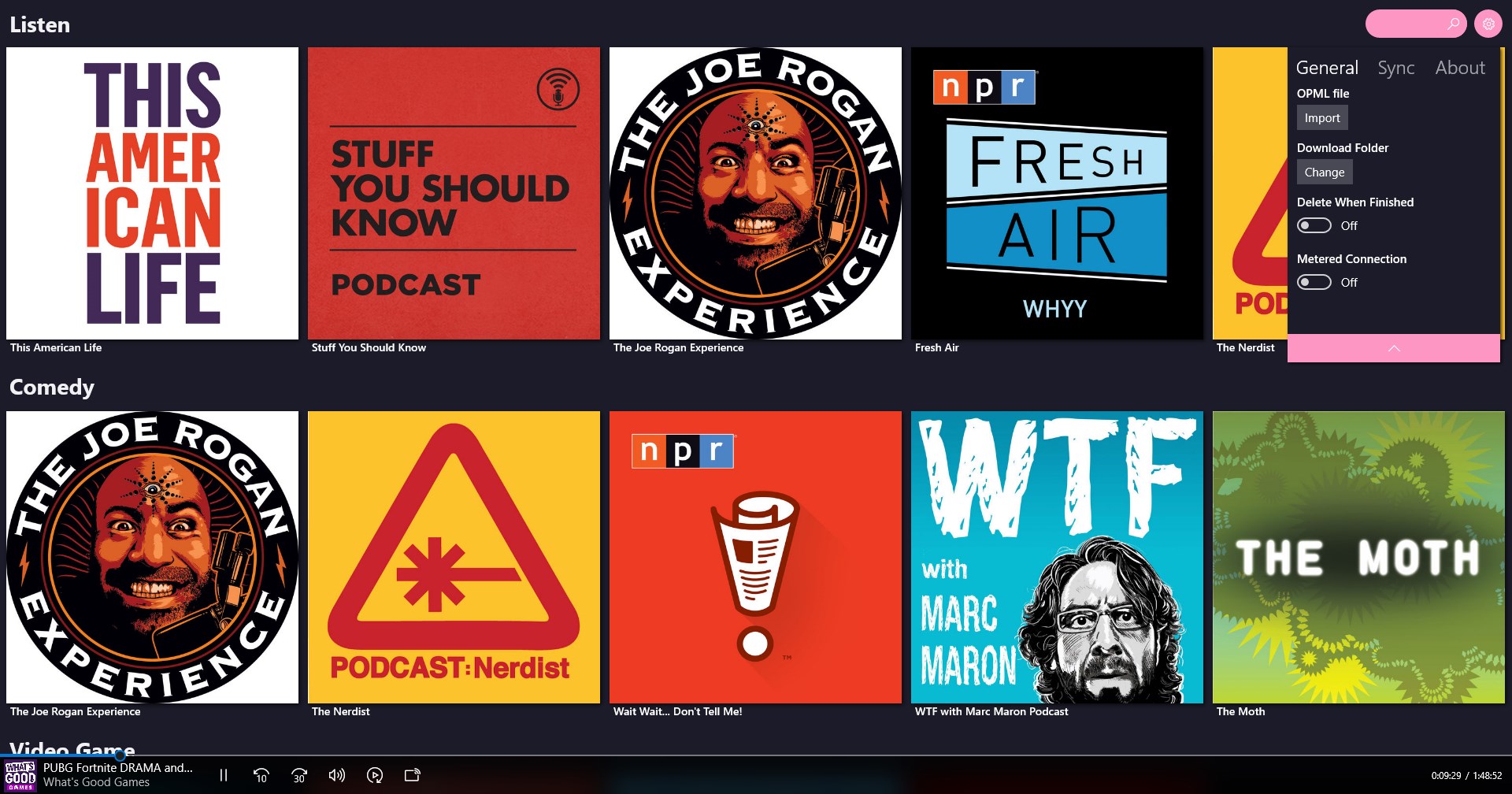Click the "Fresh Air" caption text
The height and width of the screenshot is (794, 1512).
point(937,347)
